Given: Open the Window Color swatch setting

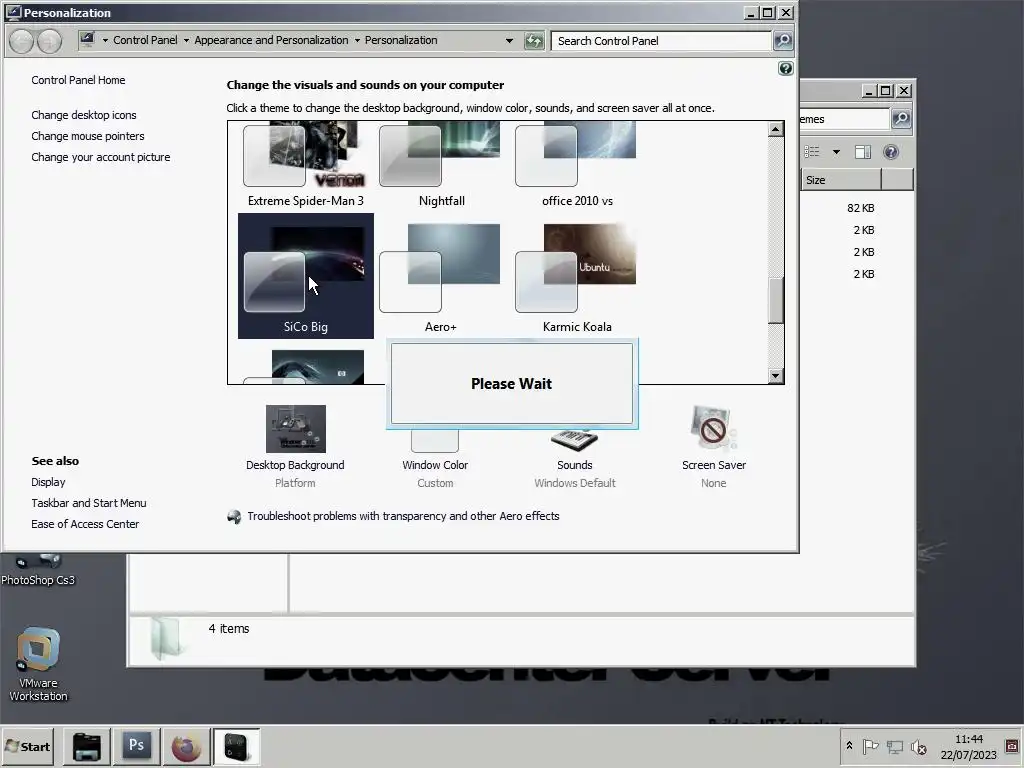Looking at the screenshot, I should (x=435, y=440).
